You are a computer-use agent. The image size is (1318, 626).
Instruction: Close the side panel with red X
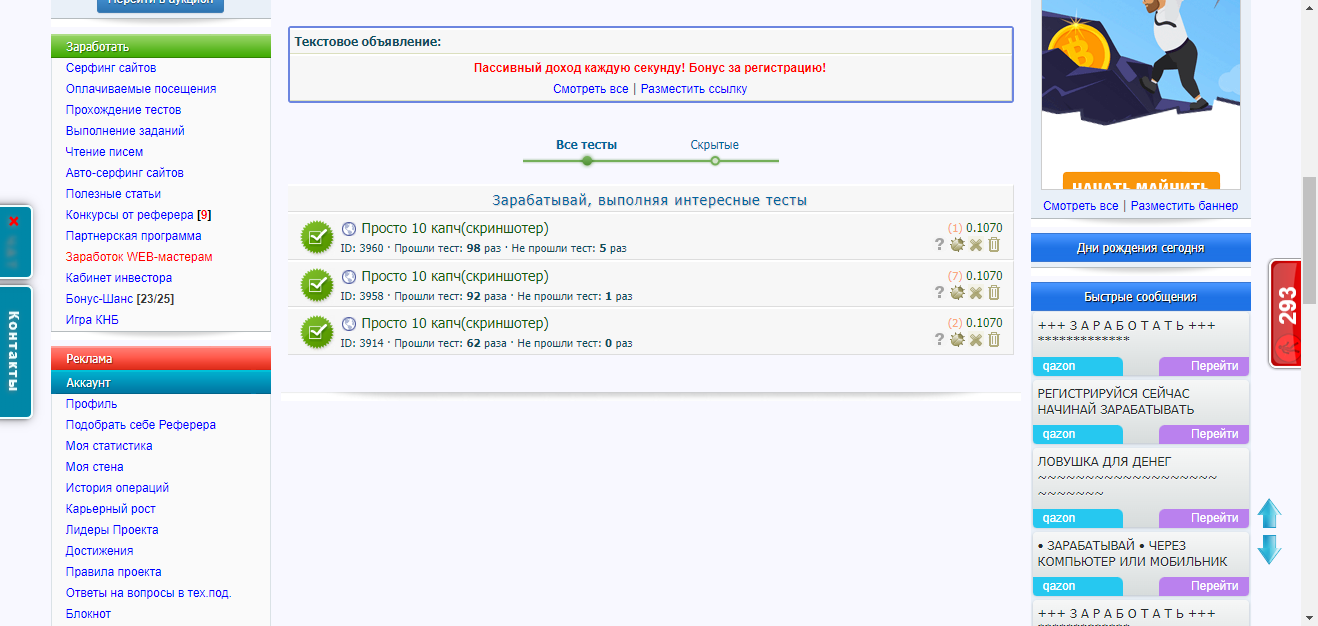14,221
